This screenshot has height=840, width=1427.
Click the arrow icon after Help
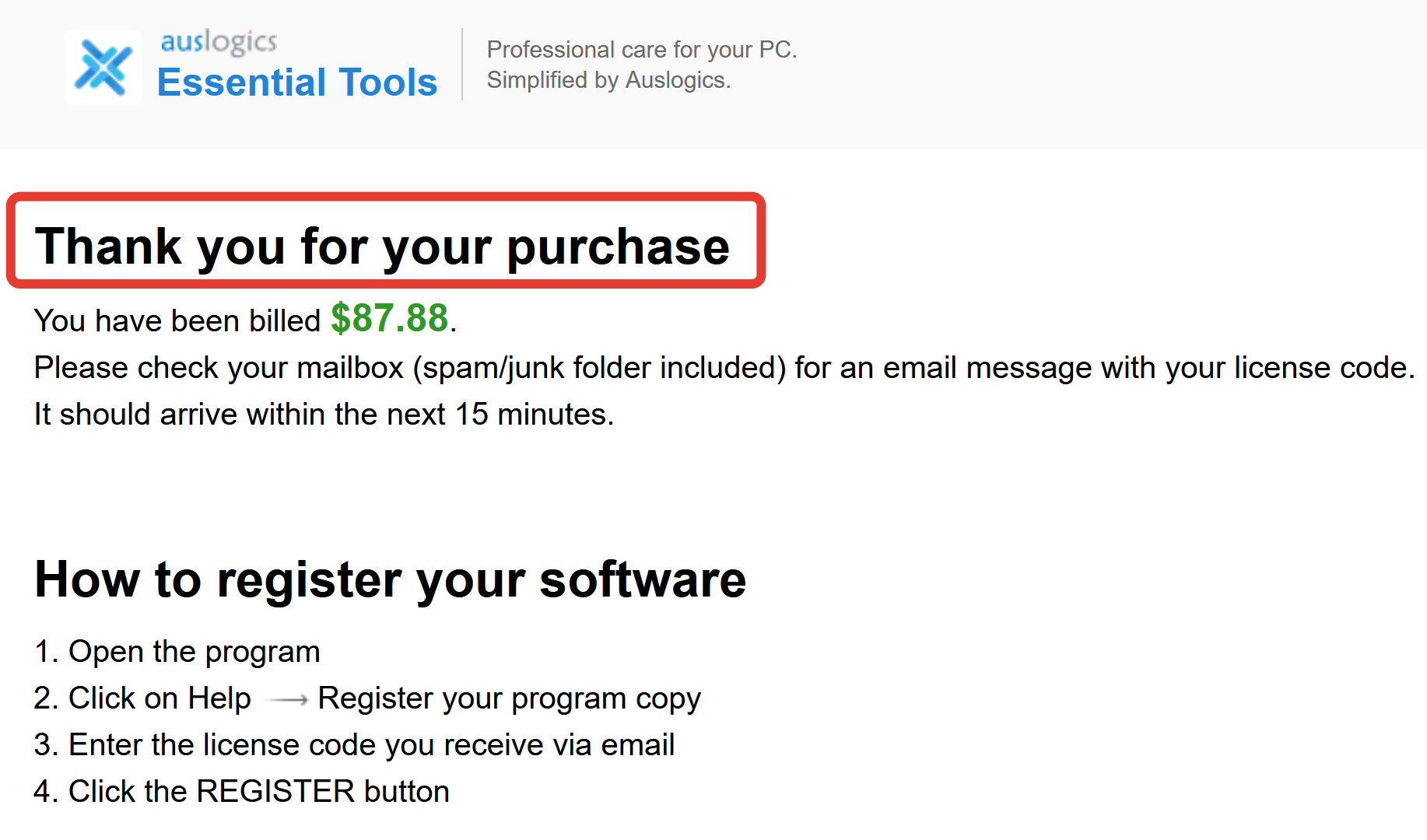tap(286, 700)
